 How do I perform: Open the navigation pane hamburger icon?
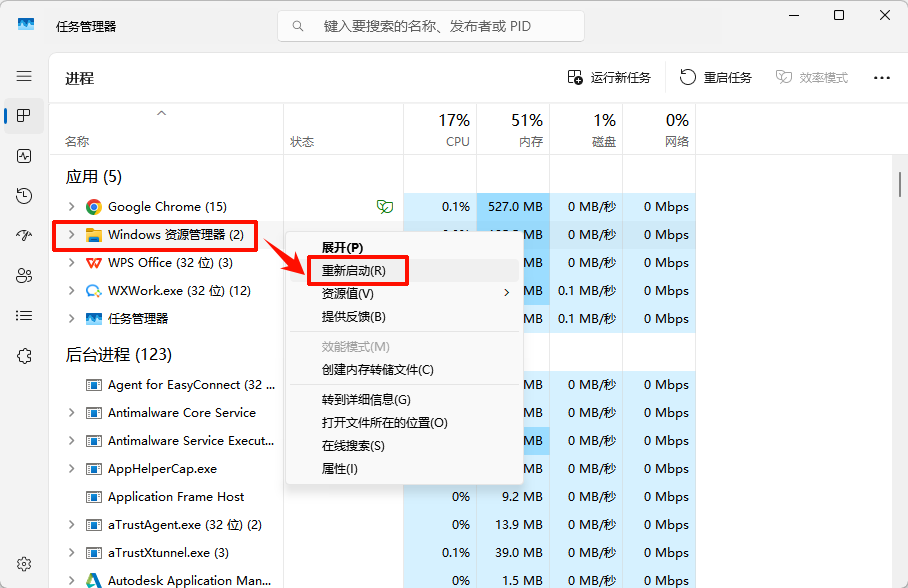click(23, 75)
